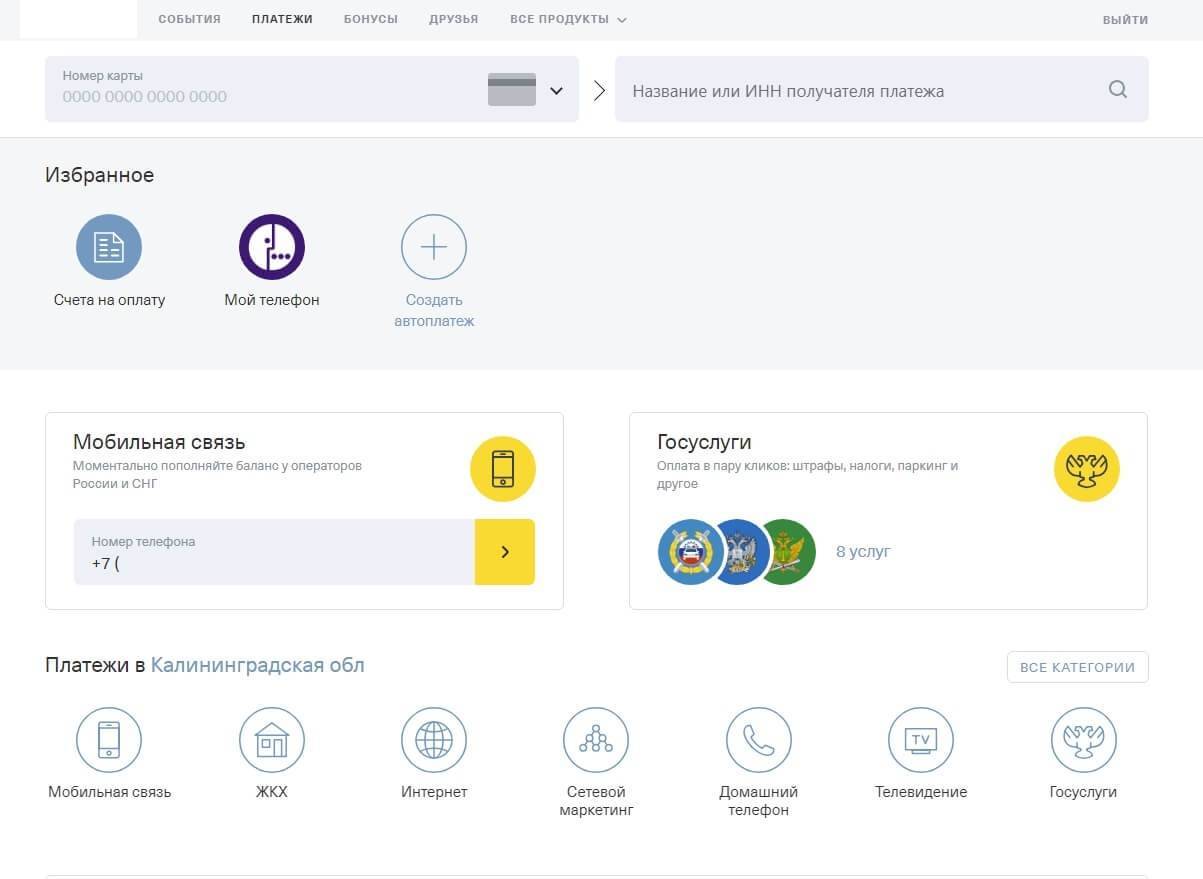Open the Бонусы menu item

[370, 19]
